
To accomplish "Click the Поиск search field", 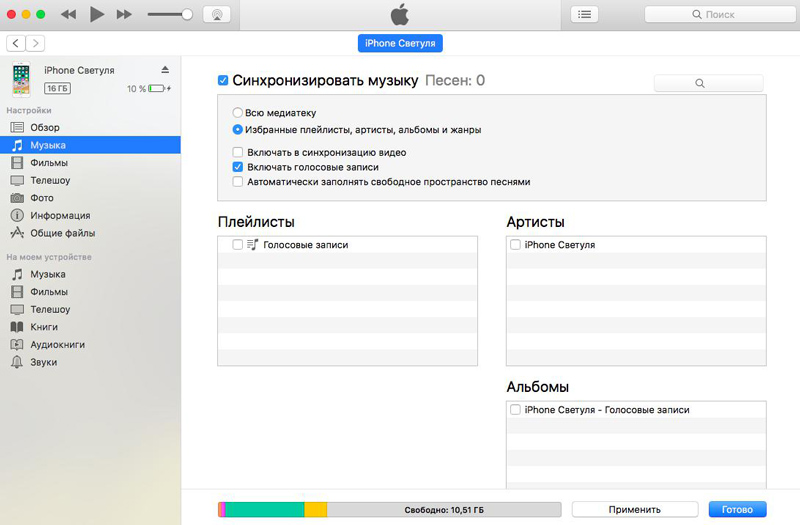I will (x=720, y=14).
